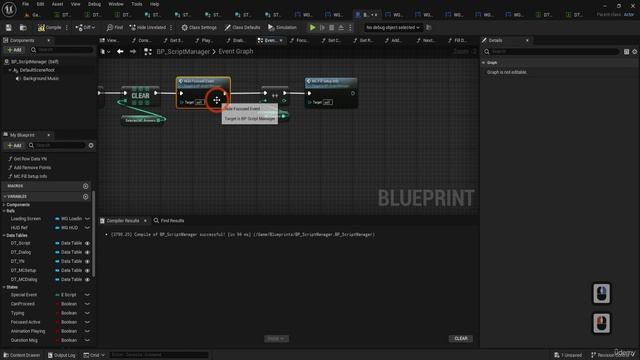
Task: Click Add in My Blueprint panel
Action: [14, 145]
